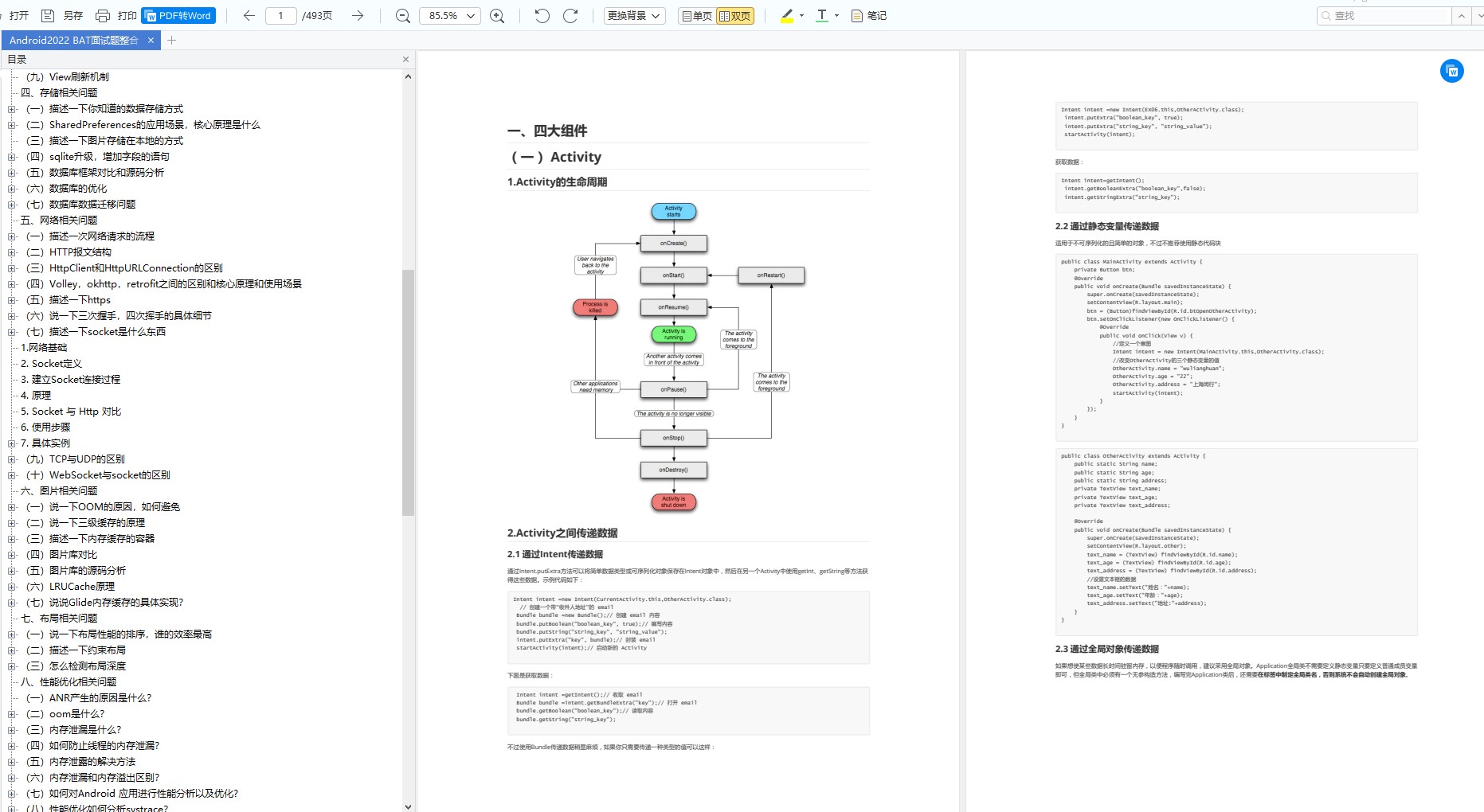Click heading 2.3 通过全局对象传递数据
Screen dimensions: 1484x812
(1106, 649)
